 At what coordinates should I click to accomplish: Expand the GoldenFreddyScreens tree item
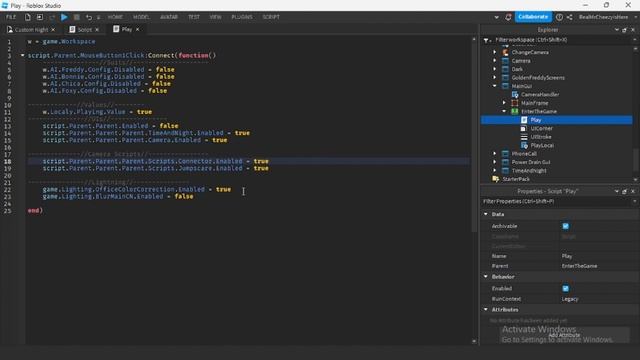click(495, 78)
